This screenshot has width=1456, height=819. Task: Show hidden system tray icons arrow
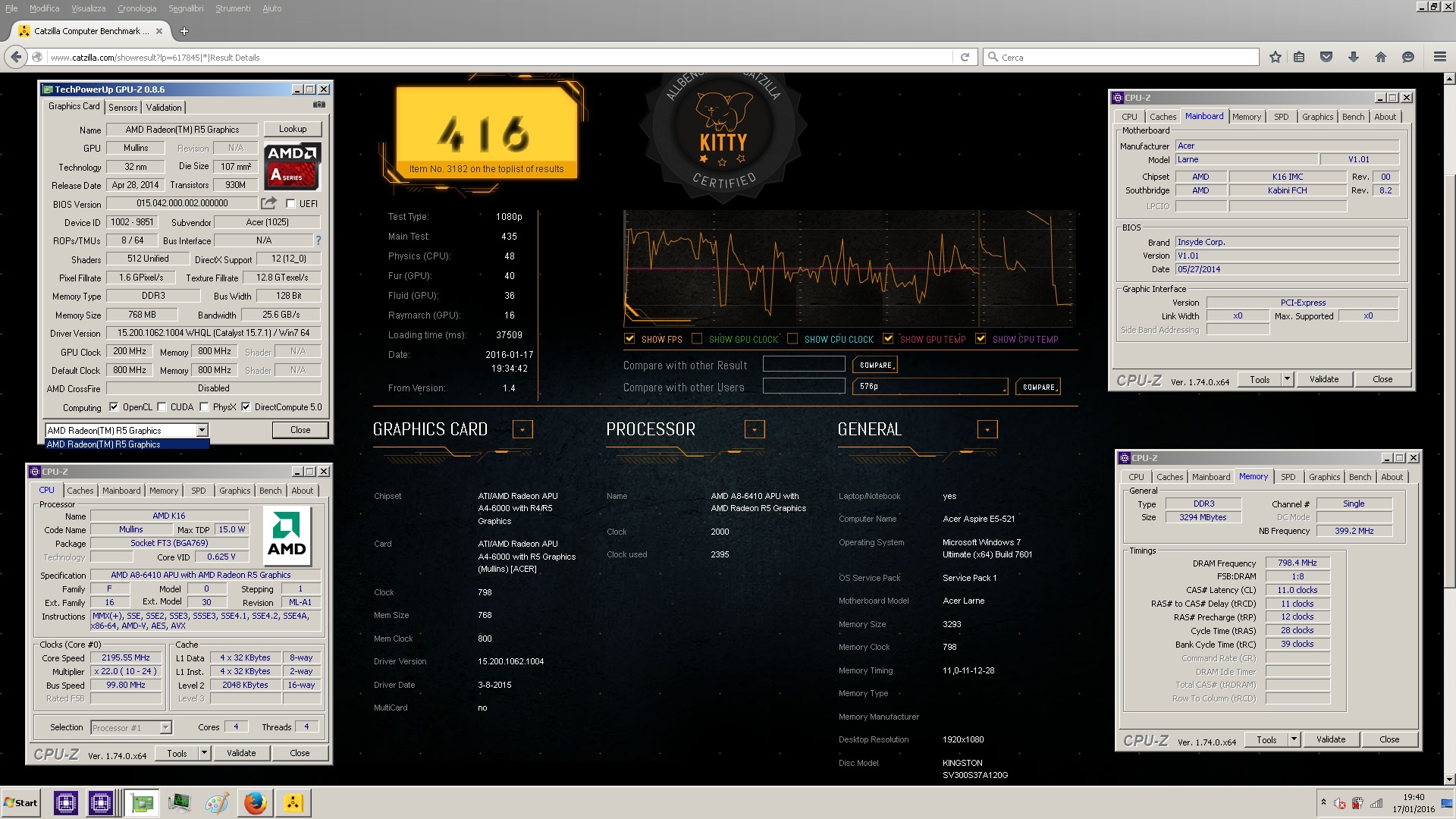tap(1323, 802)
